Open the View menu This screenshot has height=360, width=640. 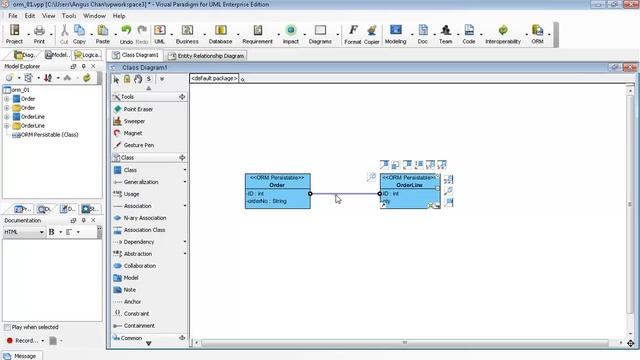tap(49, 16)
